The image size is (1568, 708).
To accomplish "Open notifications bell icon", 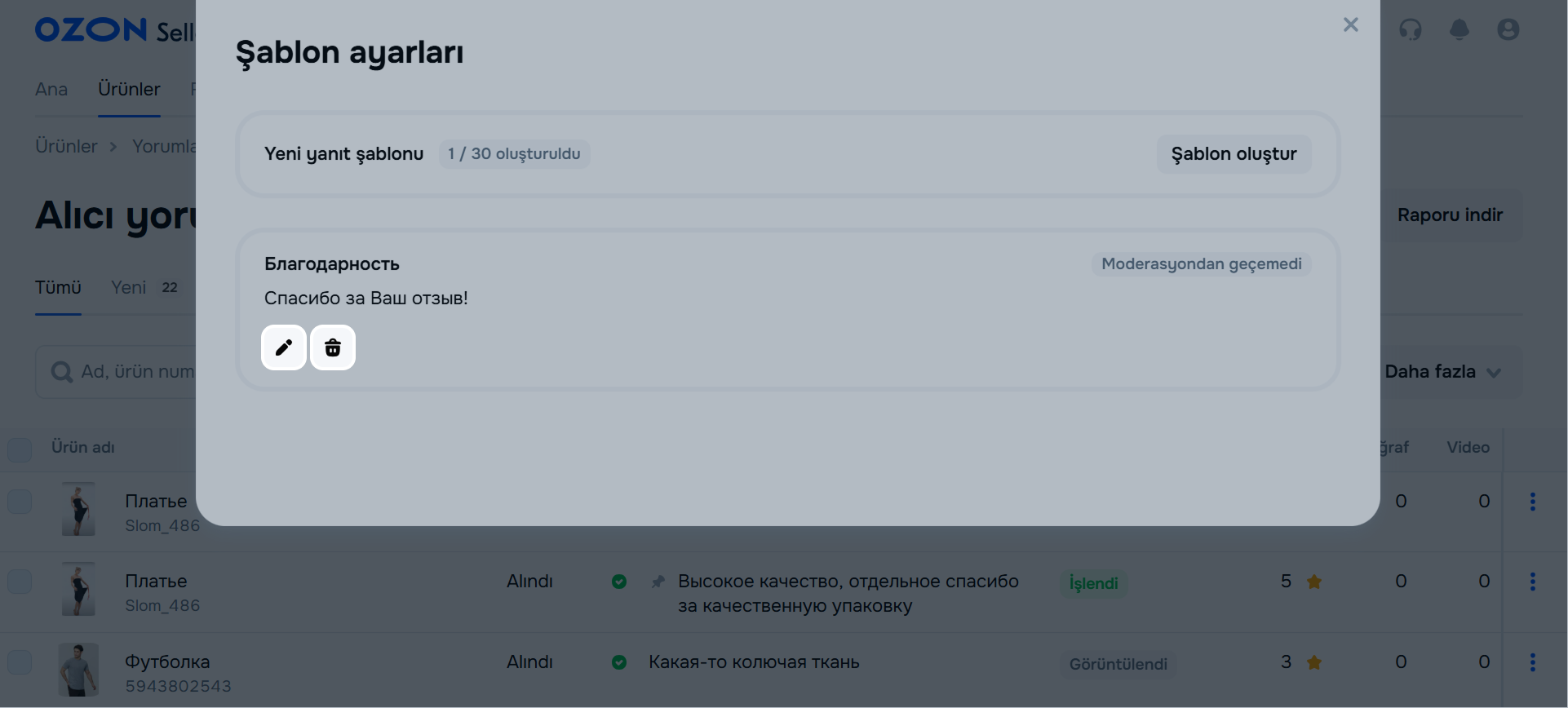I will point(1459,30).
